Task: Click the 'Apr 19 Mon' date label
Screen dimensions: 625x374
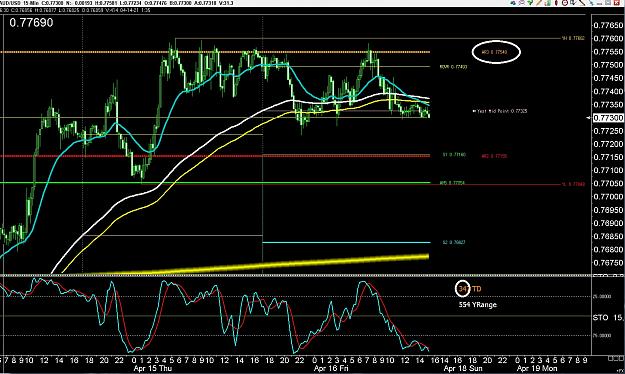Action: click(x=537, y=368)
